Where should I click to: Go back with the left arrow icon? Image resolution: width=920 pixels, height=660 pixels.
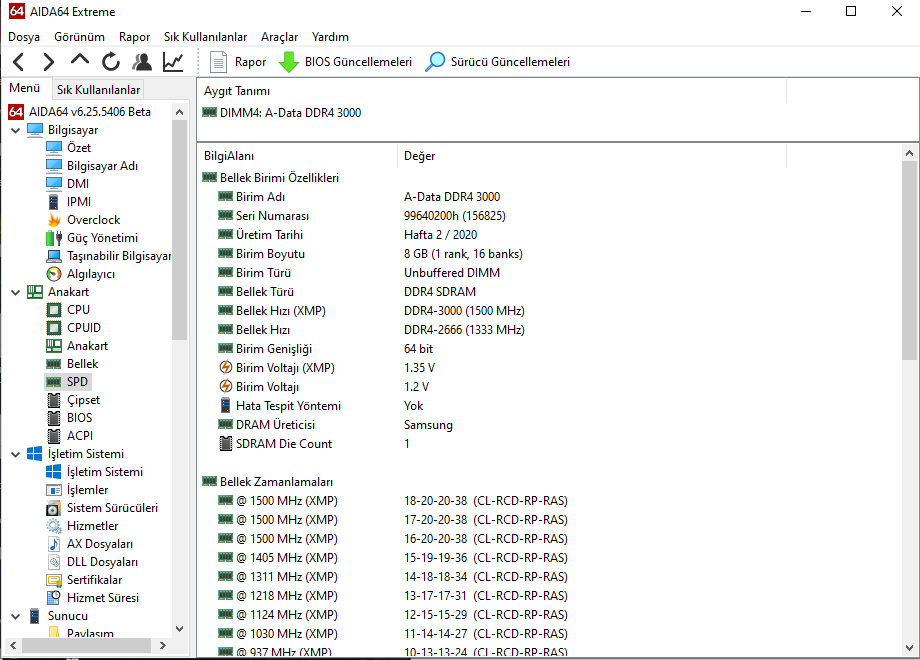click(x=19, y=62)
